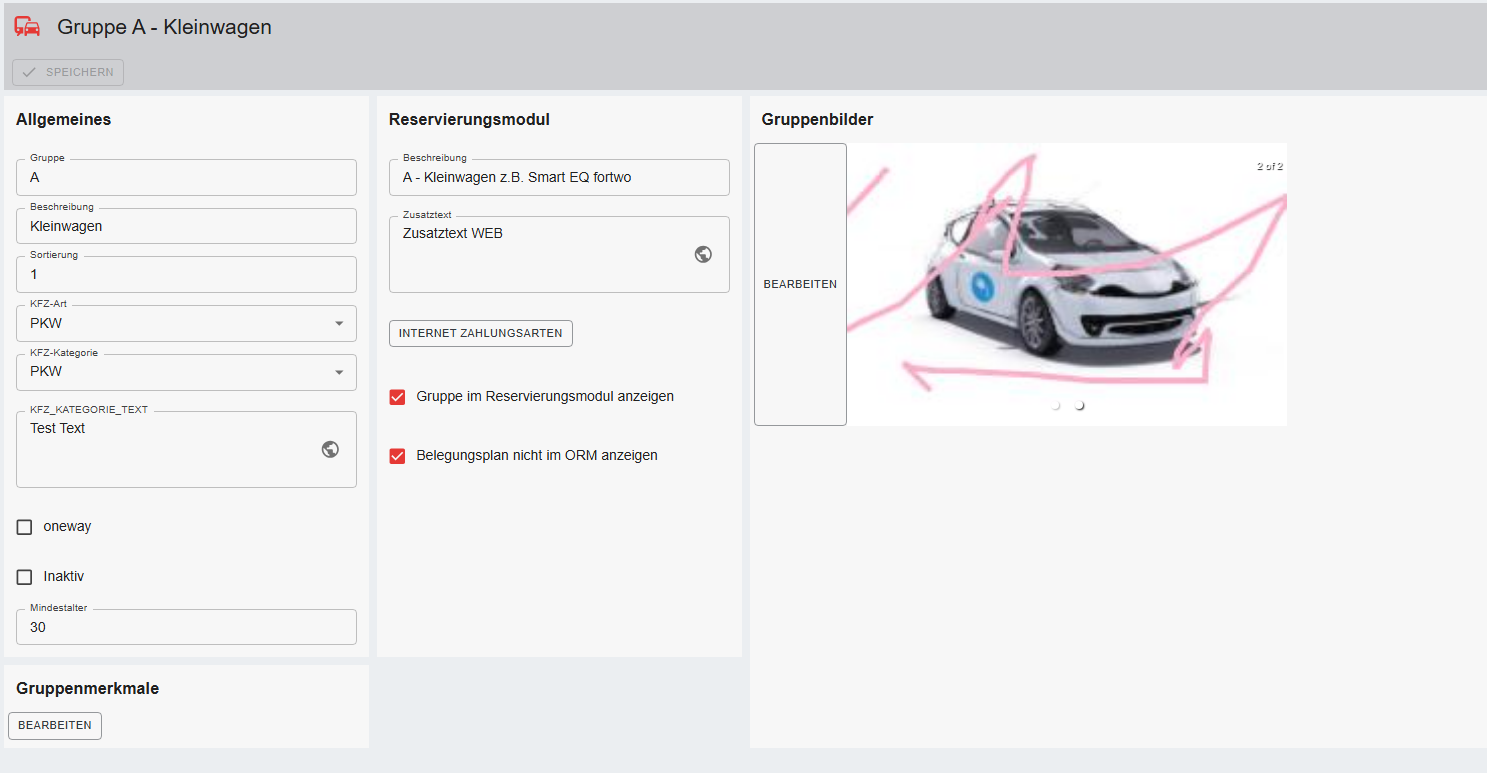Uncheck Belegungsplan nicht im ORM anzeigen
Screen dimensions: 1487x773
tap(398, 456)
